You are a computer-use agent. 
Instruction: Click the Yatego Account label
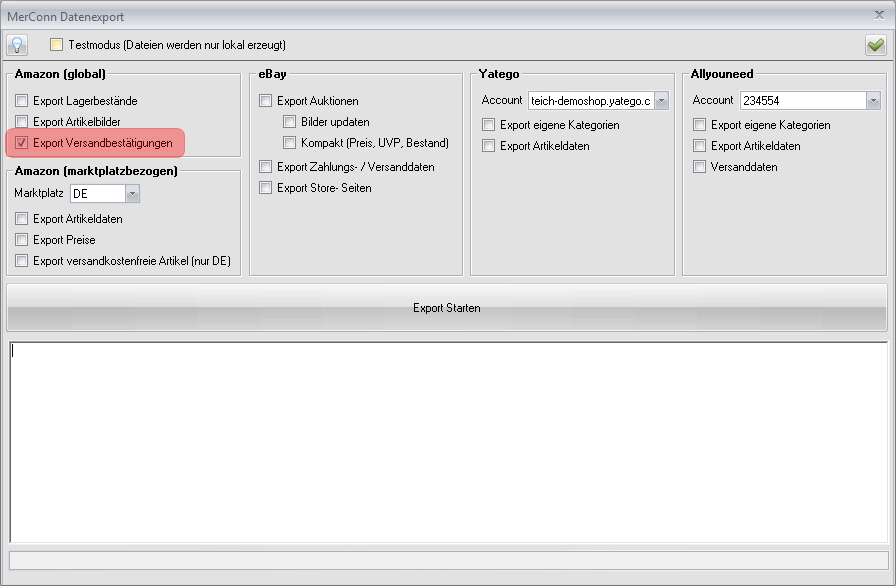click(x=502, y=100)
